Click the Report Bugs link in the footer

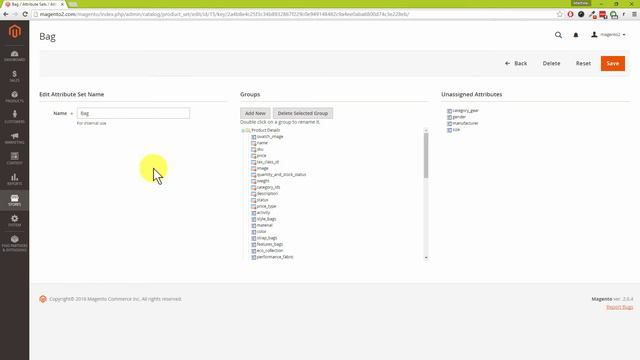coord(620,307)
